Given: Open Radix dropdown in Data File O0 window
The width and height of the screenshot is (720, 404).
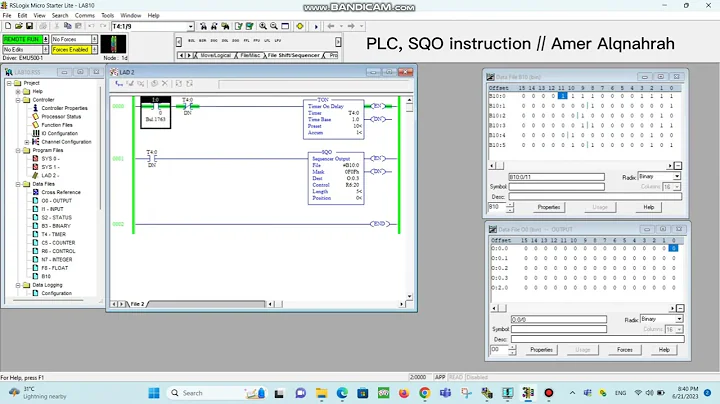Looking at the screenshot, I should pos(679,319).
